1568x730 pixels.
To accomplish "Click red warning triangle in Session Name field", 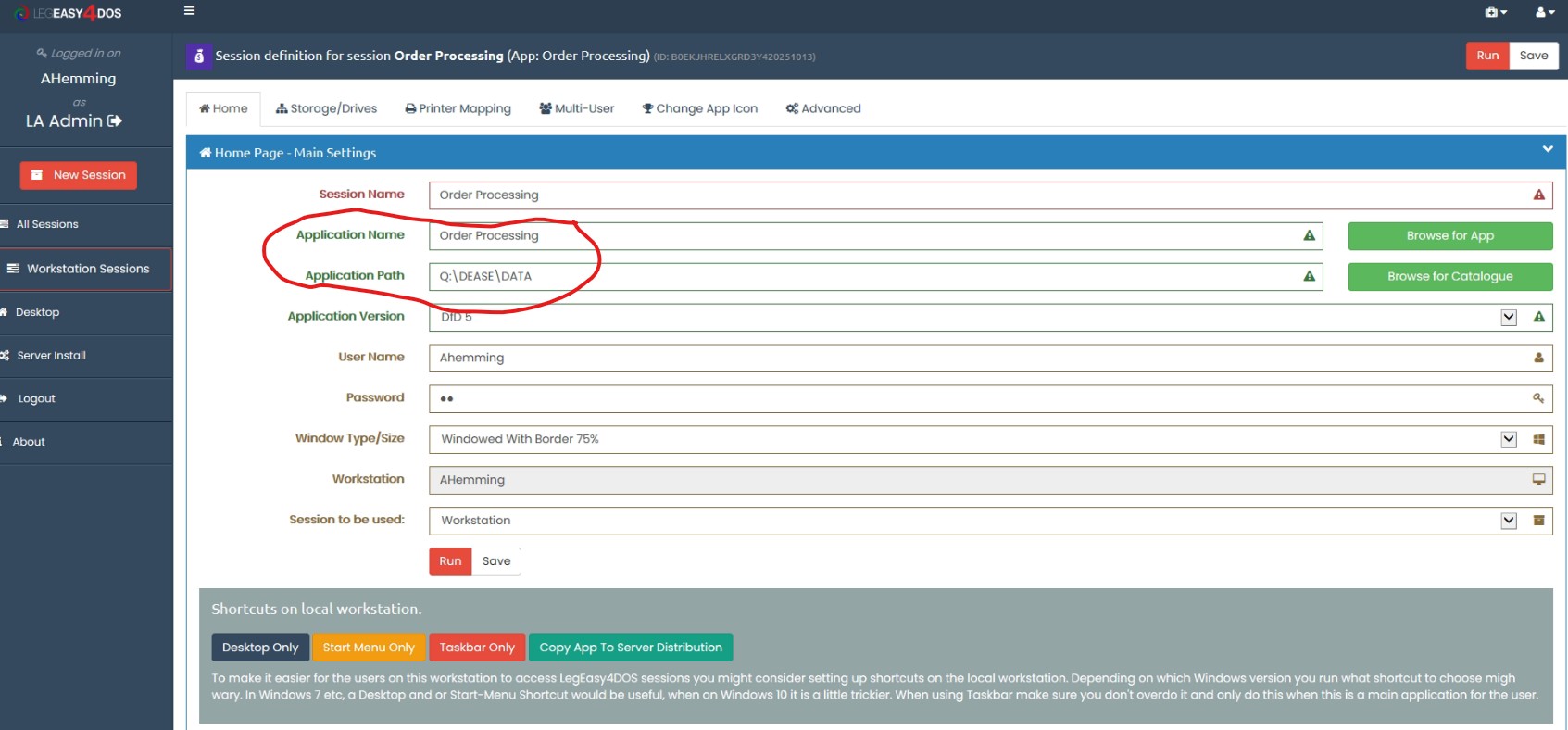I will tap(1538, 195).
